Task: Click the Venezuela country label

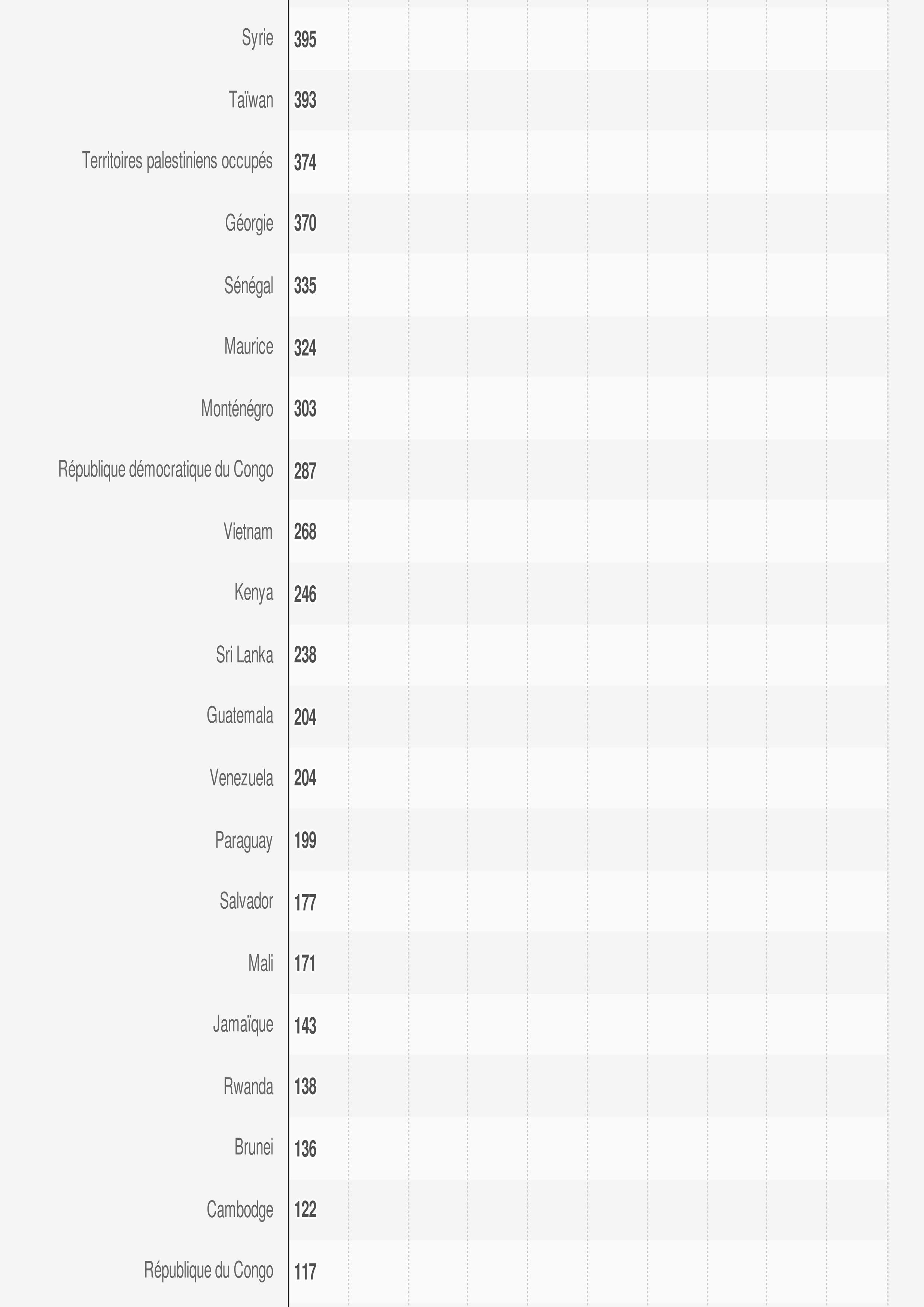Action: point(241,778)
